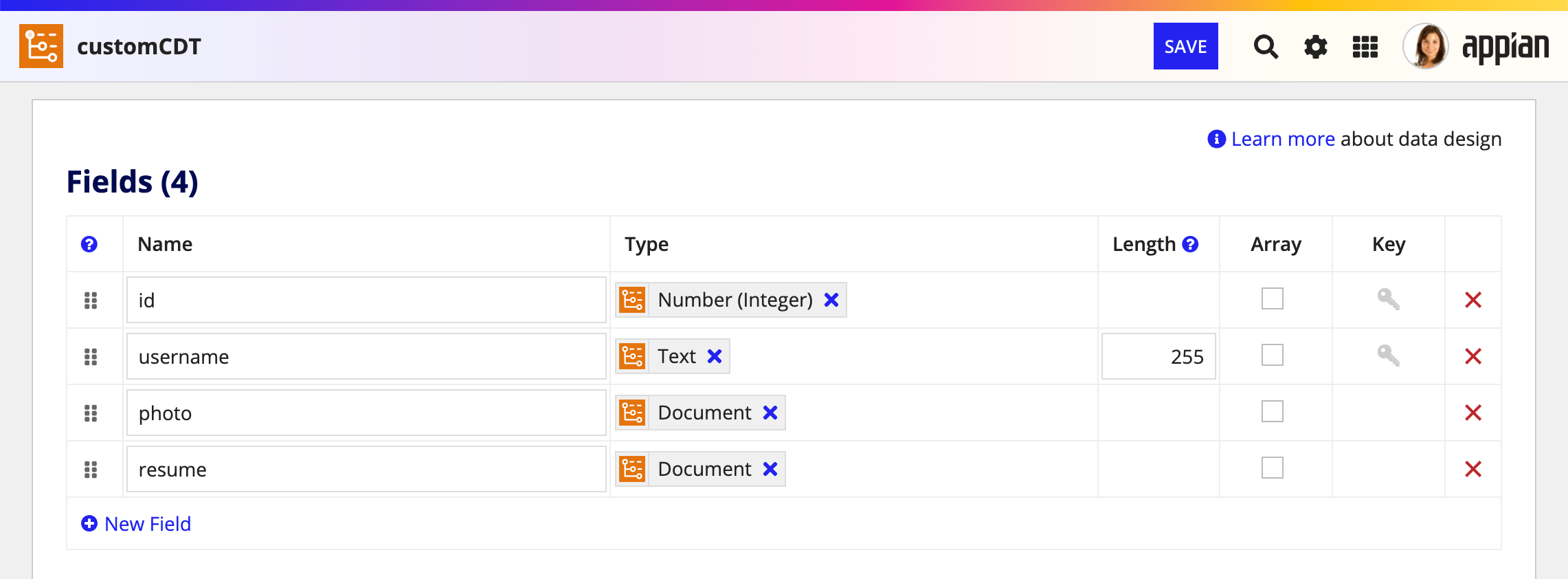Enable Array checkbox for username
This screenshot has width=1568, height=579.
(1273, 355)
